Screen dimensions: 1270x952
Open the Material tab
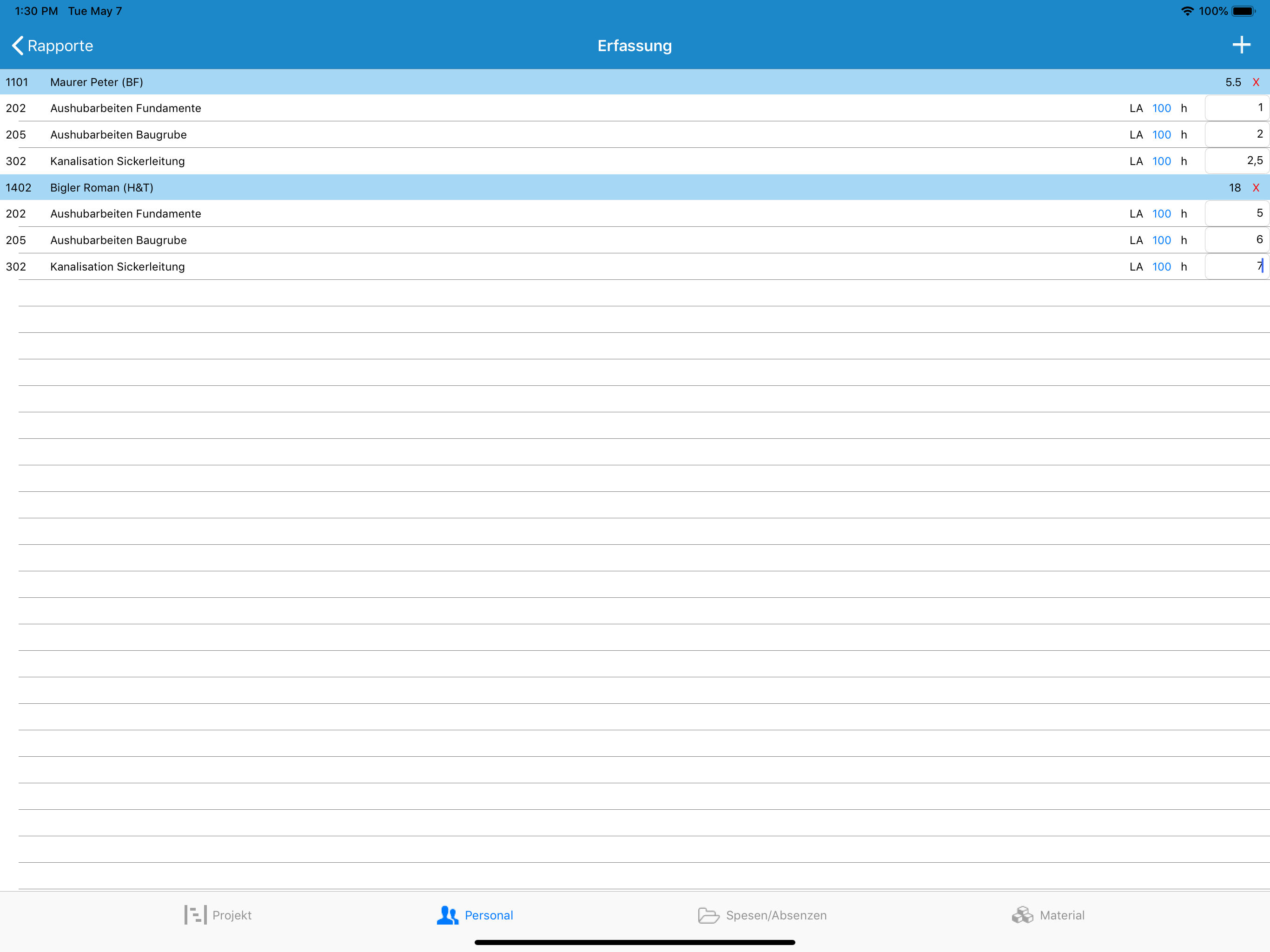point(1048,915)
